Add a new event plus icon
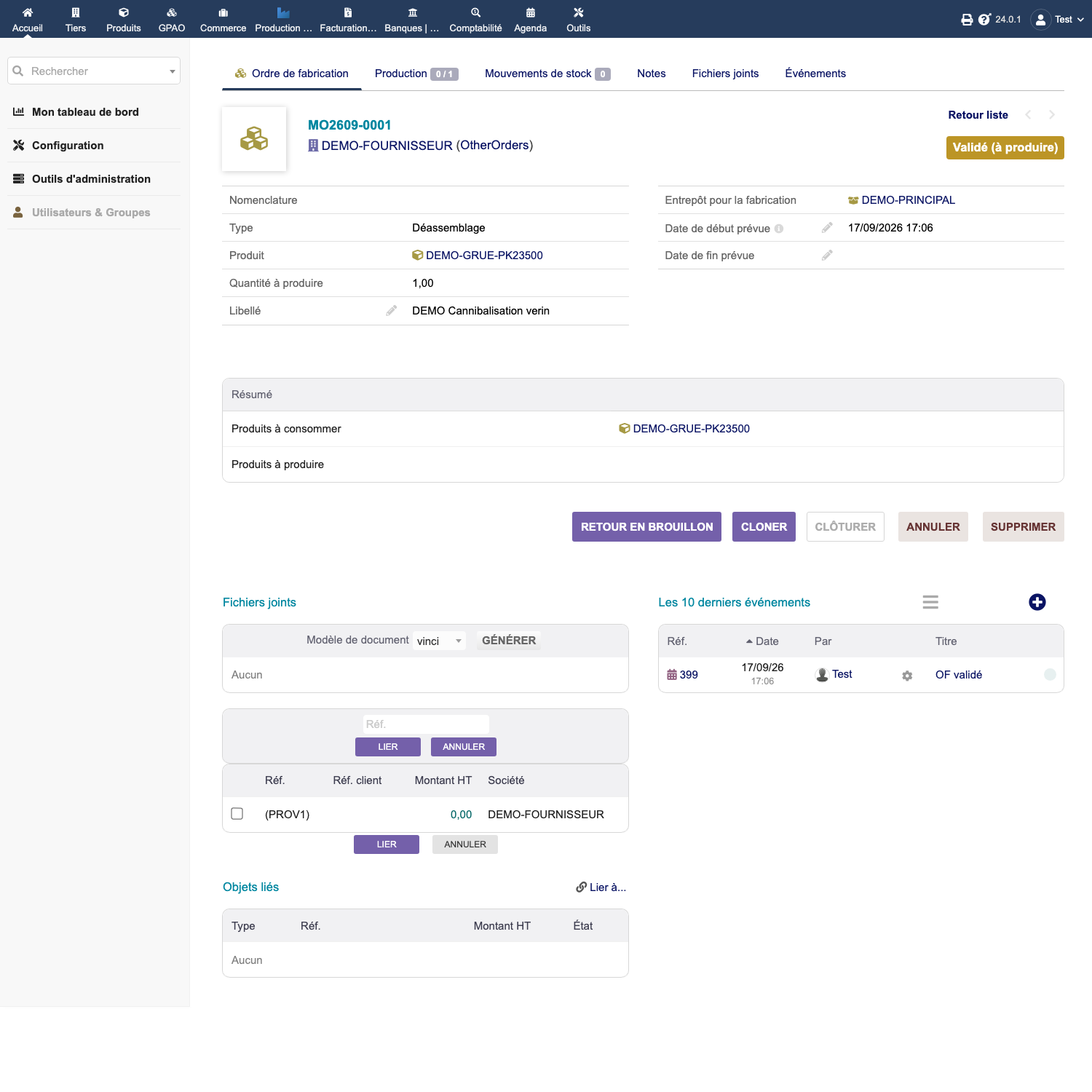The image size is (1092, 1092). coord(1037,602)
